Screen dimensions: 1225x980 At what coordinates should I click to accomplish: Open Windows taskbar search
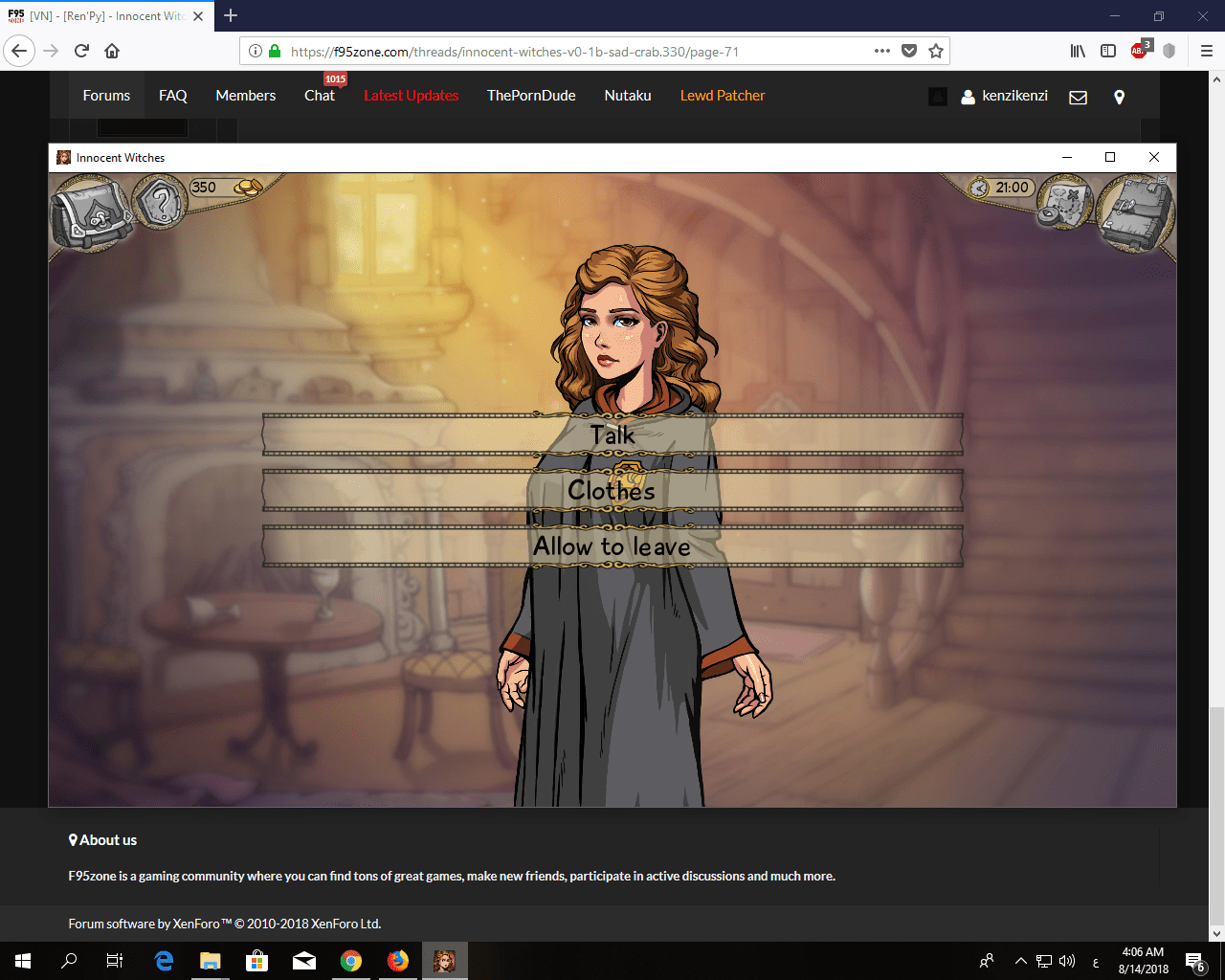click(x=69, y=961)
